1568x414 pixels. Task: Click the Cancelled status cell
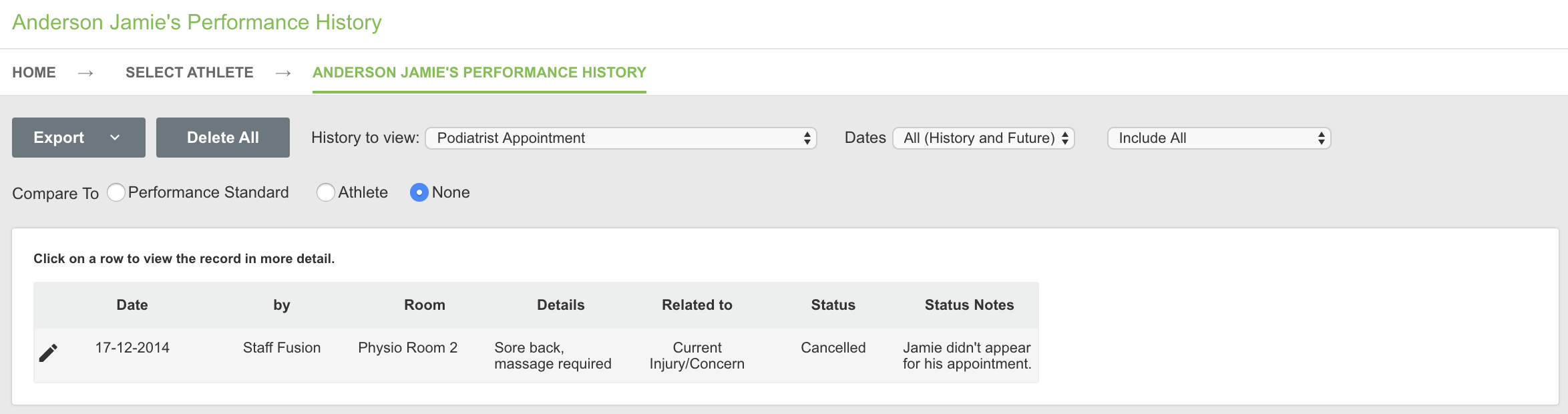833,348
